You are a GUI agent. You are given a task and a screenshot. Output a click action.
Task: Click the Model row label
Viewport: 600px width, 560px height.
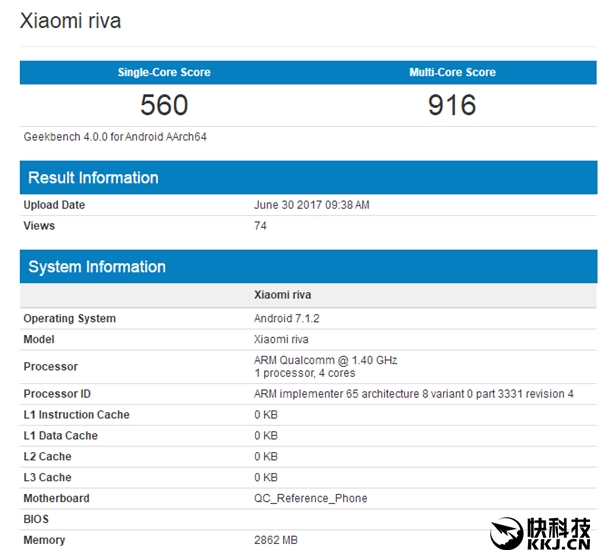pyautogui.click(x=39, y=340)
